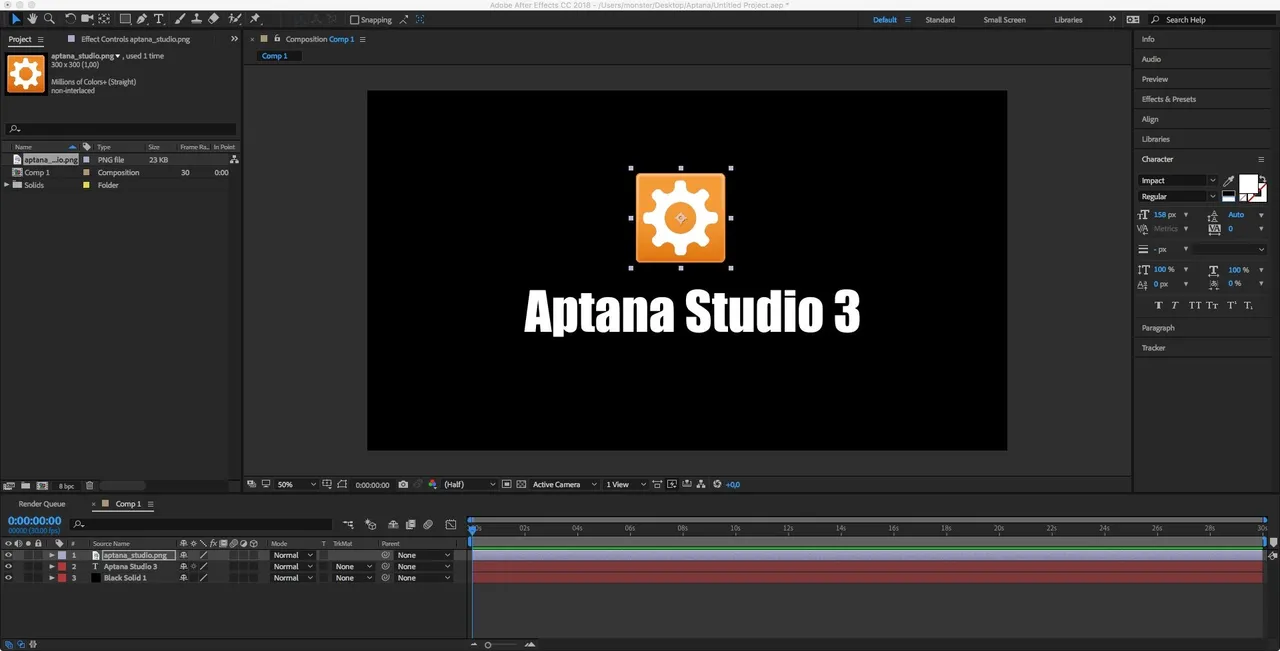Toggle Faux Italic text style
This screenshot has width=1280, height=651.
click(x=1175, y=305)
